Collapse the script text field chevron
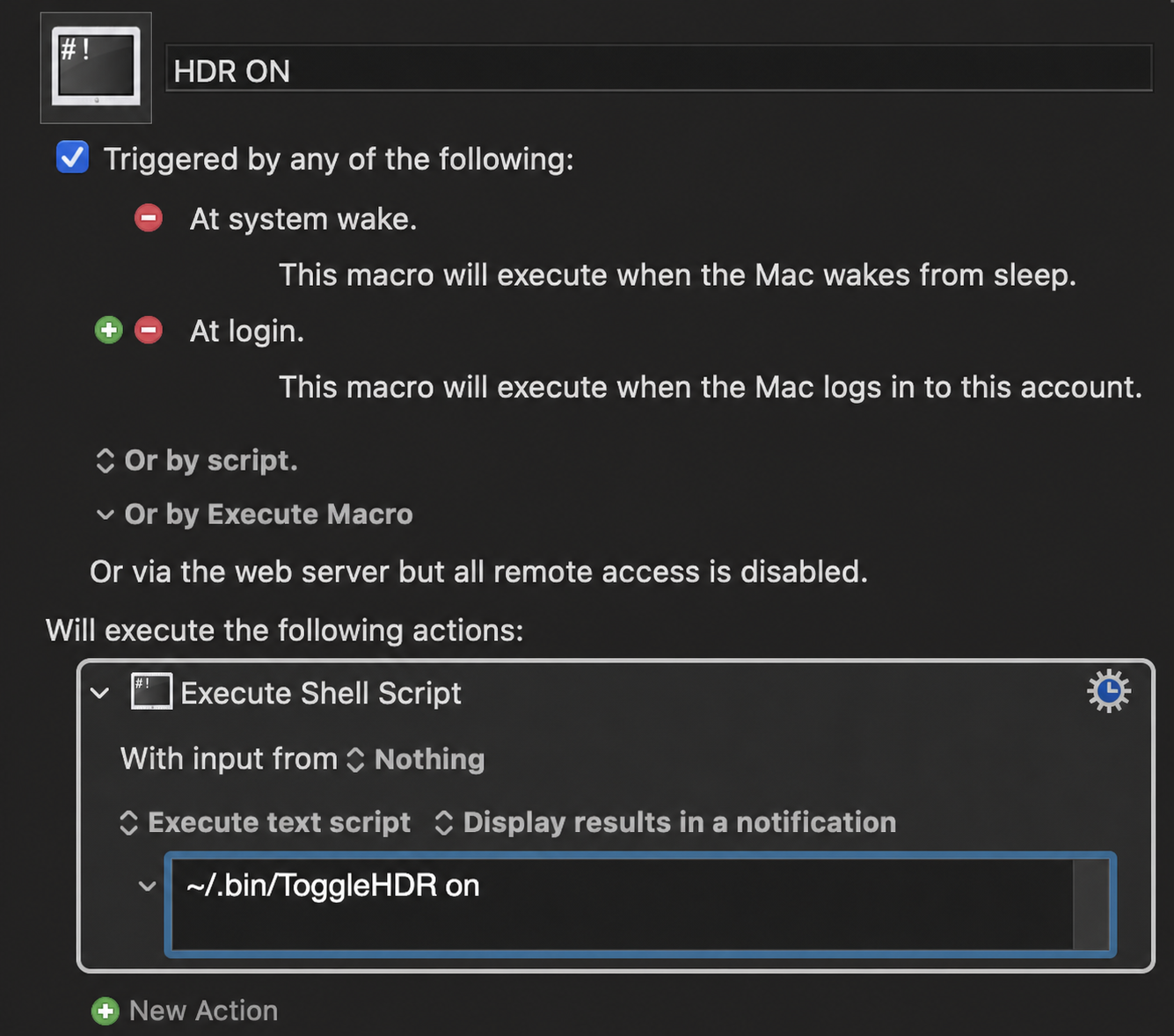 pos(147,886)
